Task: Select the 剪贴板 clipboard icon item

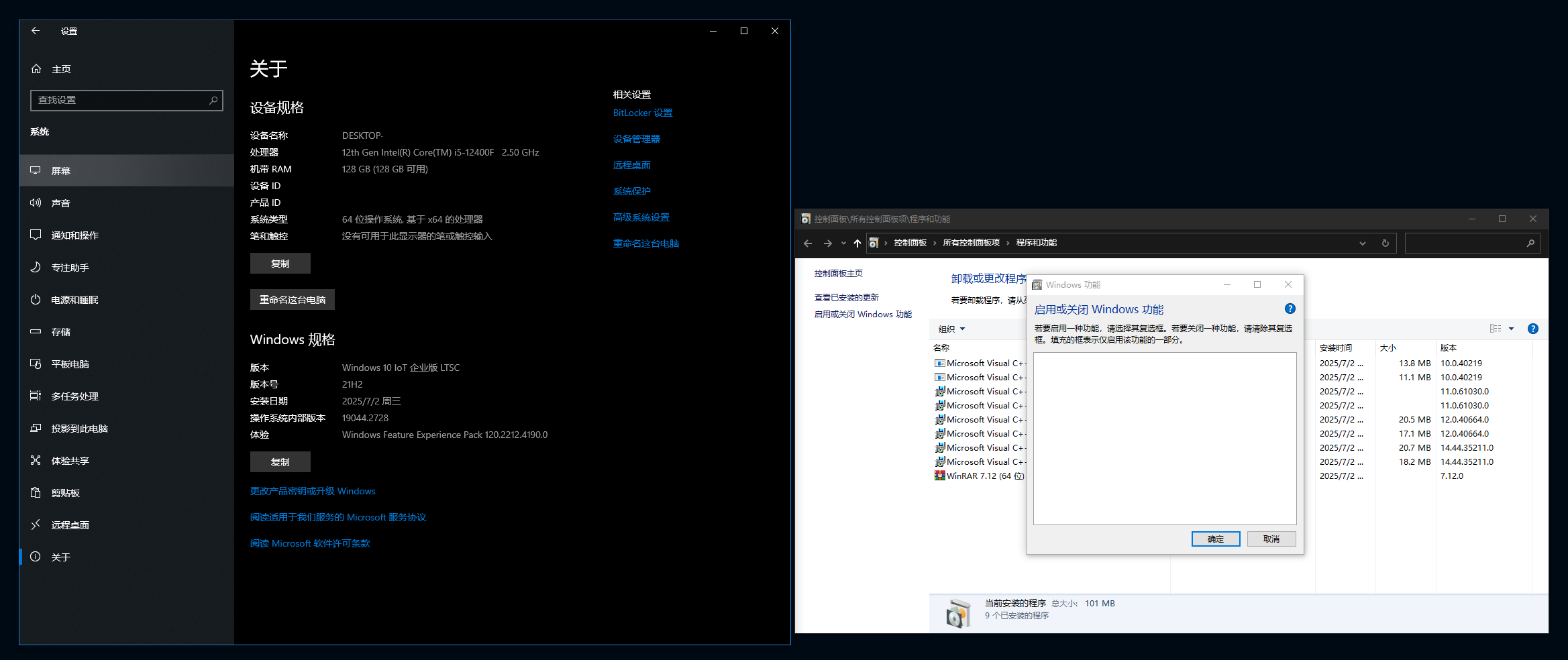Action: pyautogui.click(x=36, y=492)
